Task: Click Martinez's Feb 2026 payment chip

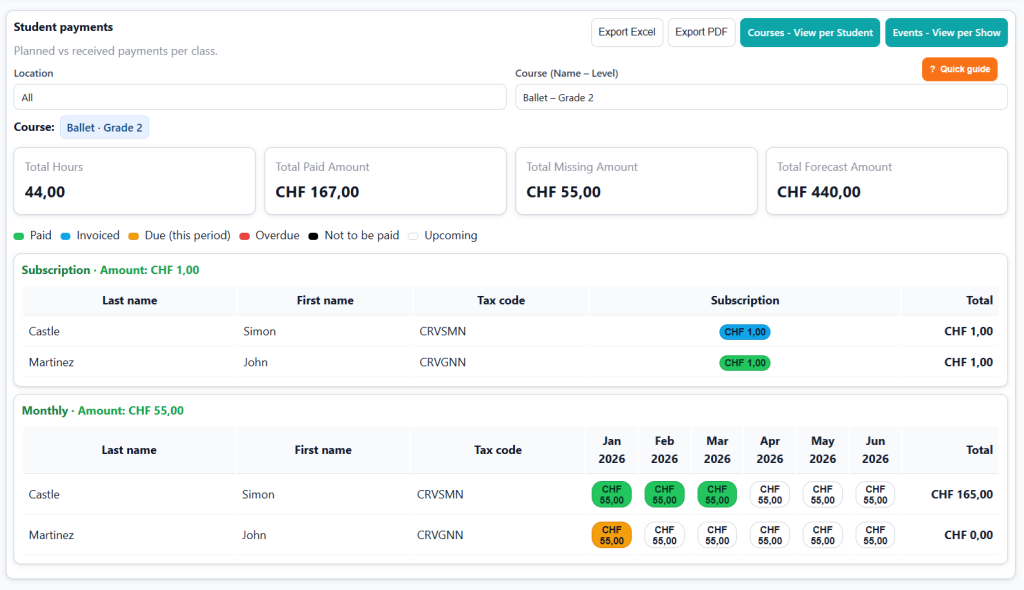Action: click(x=664, y=535)
